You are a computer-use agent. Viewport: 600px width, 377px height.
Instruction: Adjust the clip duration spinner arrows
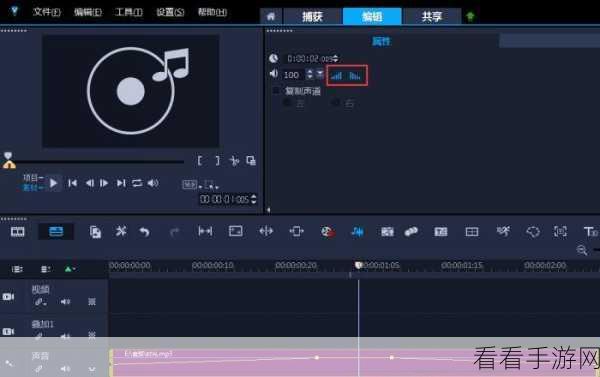click(336, 59)
